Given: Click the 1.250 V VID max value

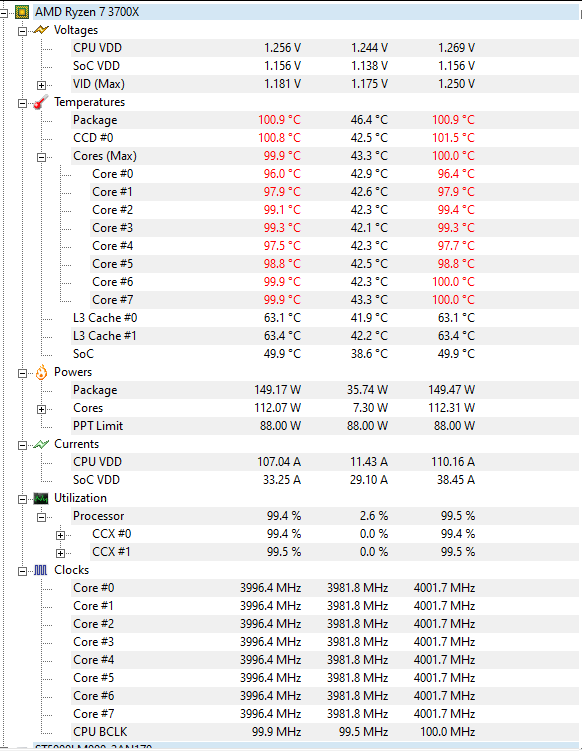Looking at the screenshot, I should pos(456,84).
